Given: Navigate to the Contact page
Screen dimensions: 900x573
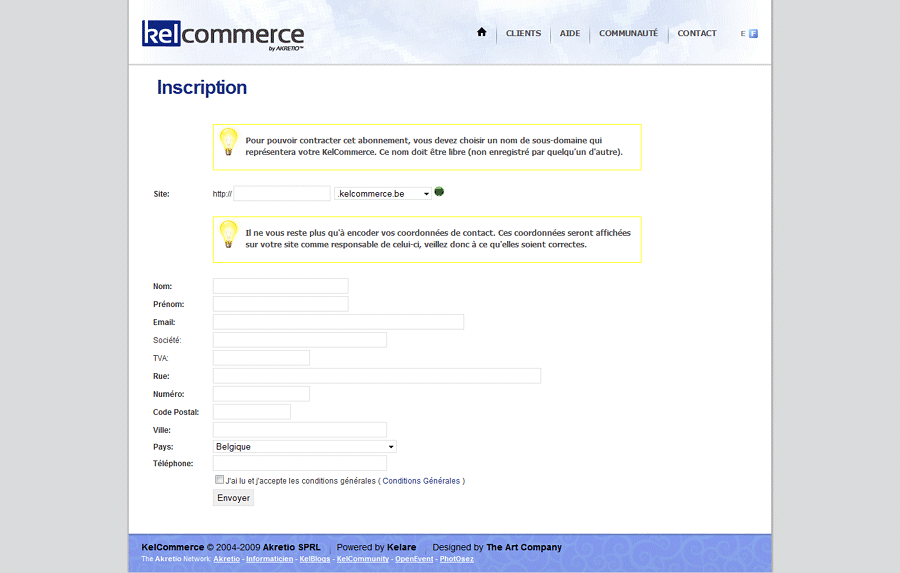Looking at the screenshot, I should [697, 33].
